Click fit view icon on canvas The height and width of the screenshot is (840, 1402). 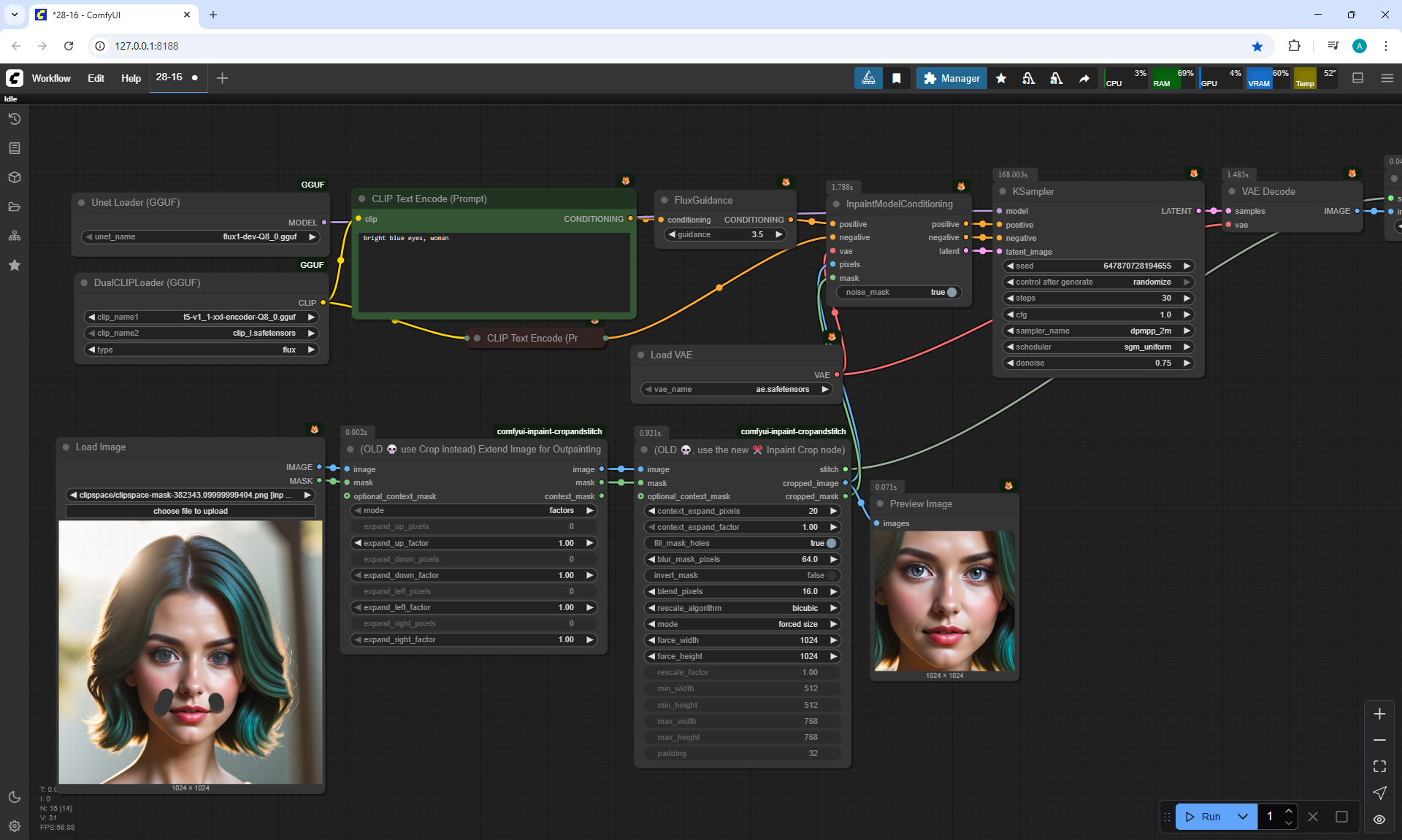point(1379,766)
